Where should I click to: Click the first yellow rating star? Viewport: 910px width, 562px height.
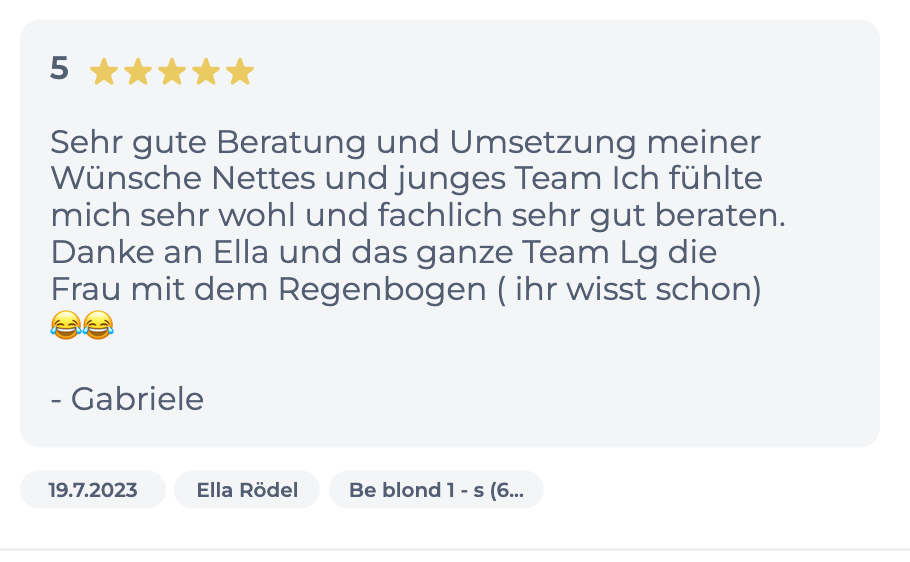pyautogui.click(x=104, y=72)
